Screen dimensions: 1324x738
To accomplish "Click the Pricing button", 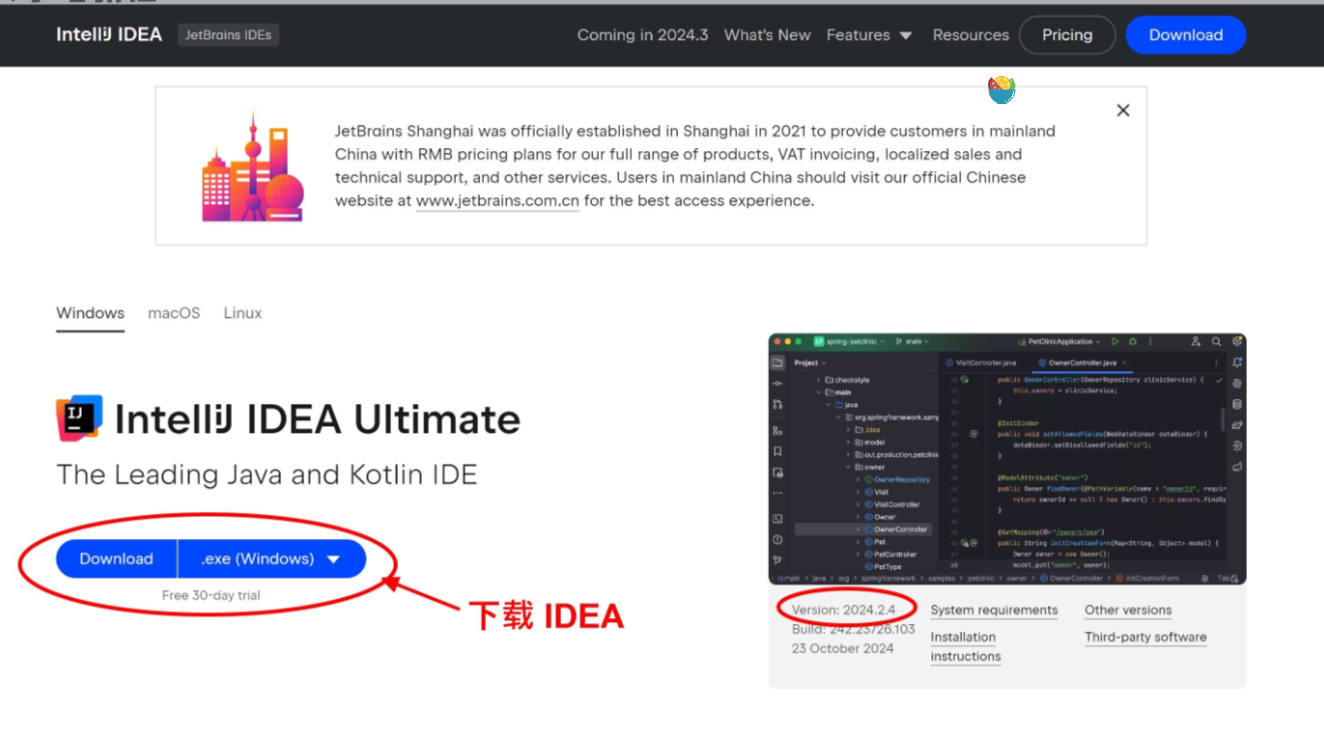I will [x=1067, y=35].
